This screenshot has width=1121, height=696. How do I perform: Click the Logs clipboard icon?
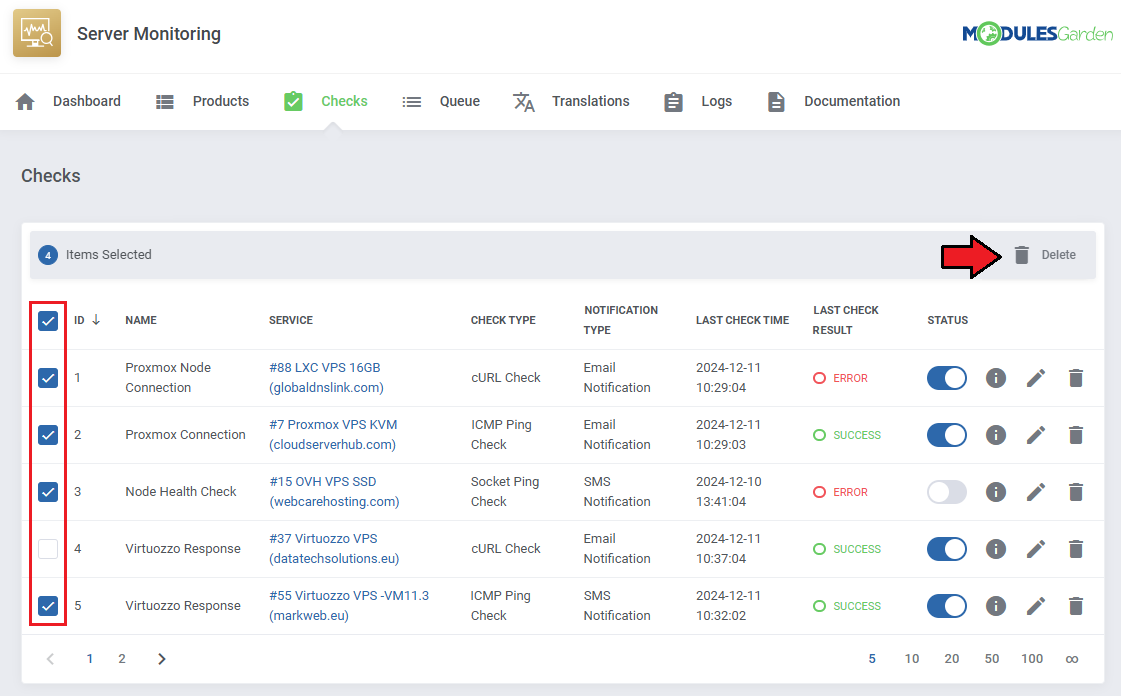[673, 102]
